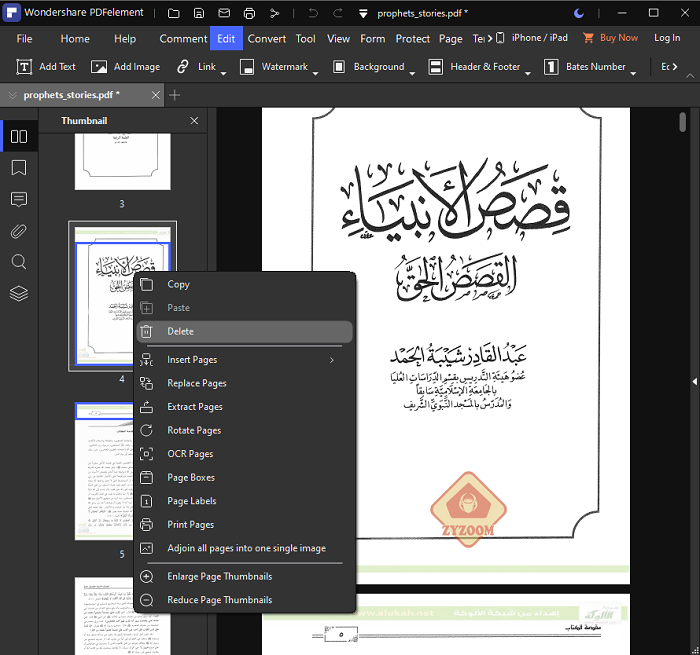Close the Thumbnail panel
700x655 pixels.
[194, 121]
